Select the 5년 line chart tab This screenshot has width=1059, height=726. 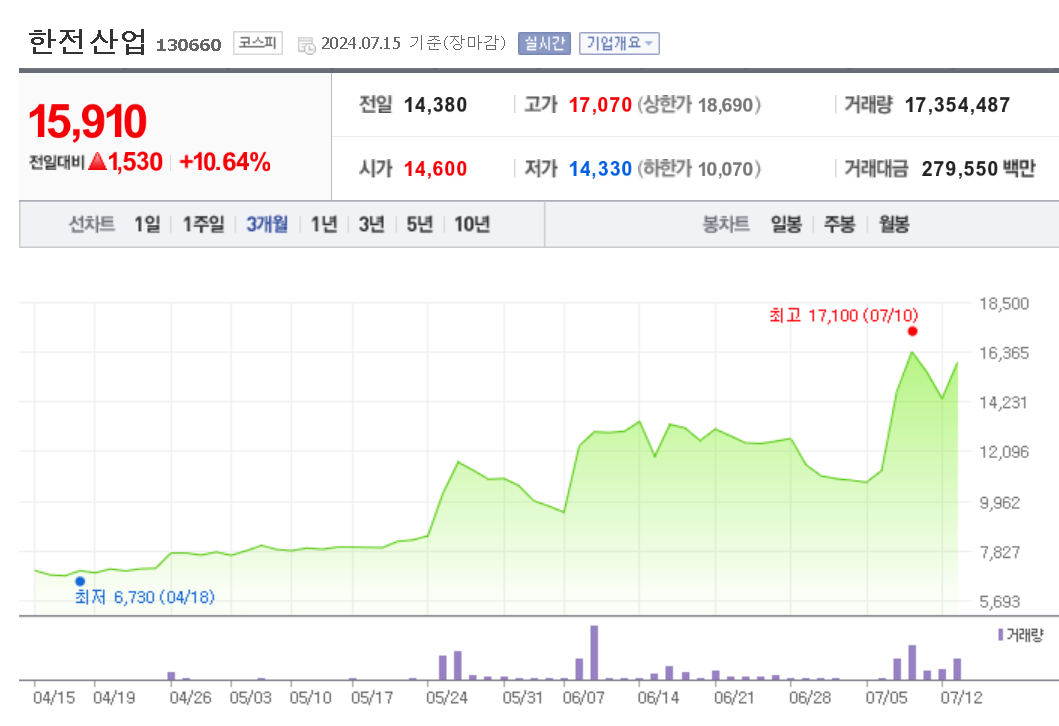click(x=419, y=224)
